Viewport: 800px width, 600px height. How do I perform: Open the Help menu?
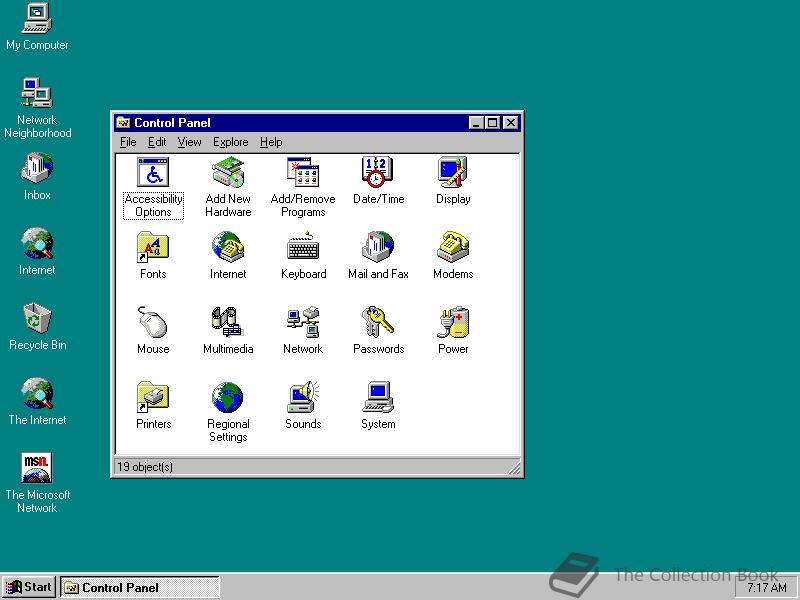click(x=271, y=142)
